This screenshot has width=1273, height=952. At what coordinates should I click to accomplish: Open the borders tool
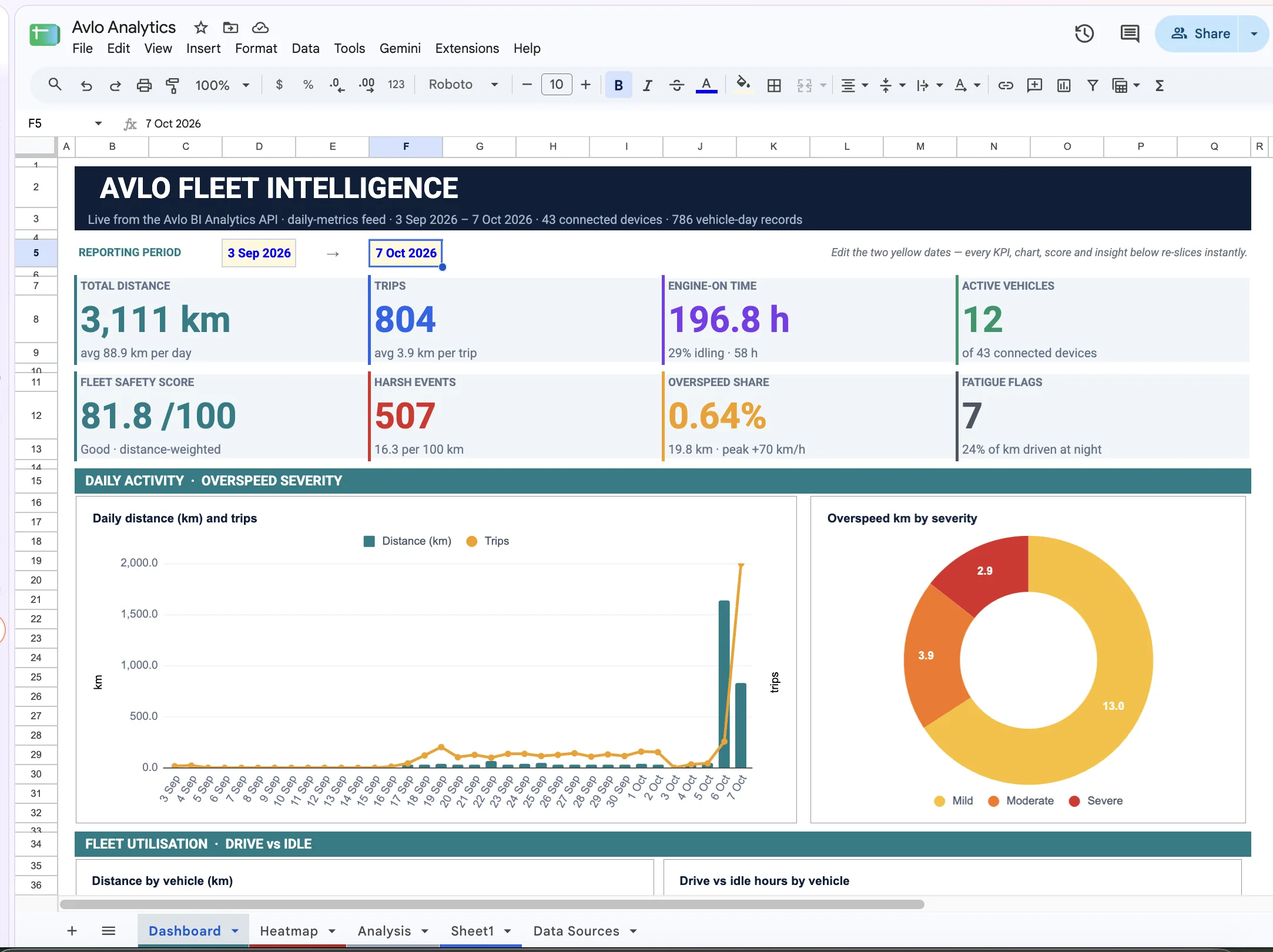coord(774,85)
